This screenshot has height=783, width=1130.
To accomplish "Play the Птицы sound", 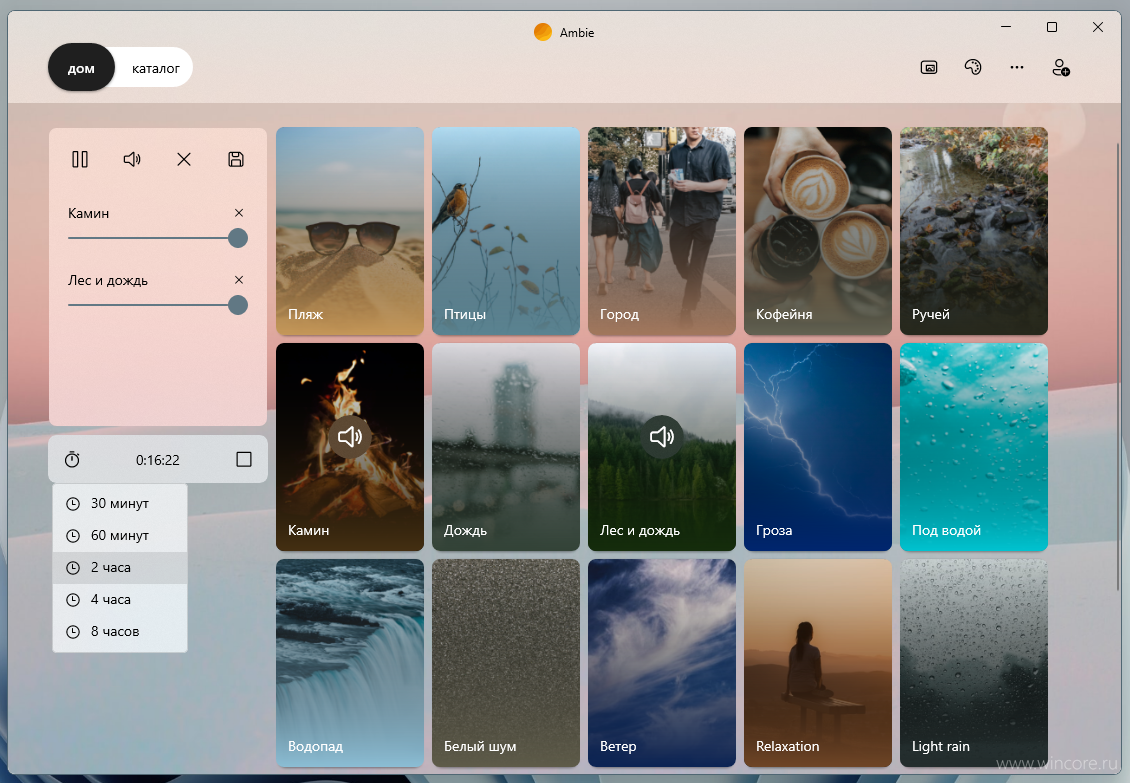I will pyautogui.click(x=506, y=231).
